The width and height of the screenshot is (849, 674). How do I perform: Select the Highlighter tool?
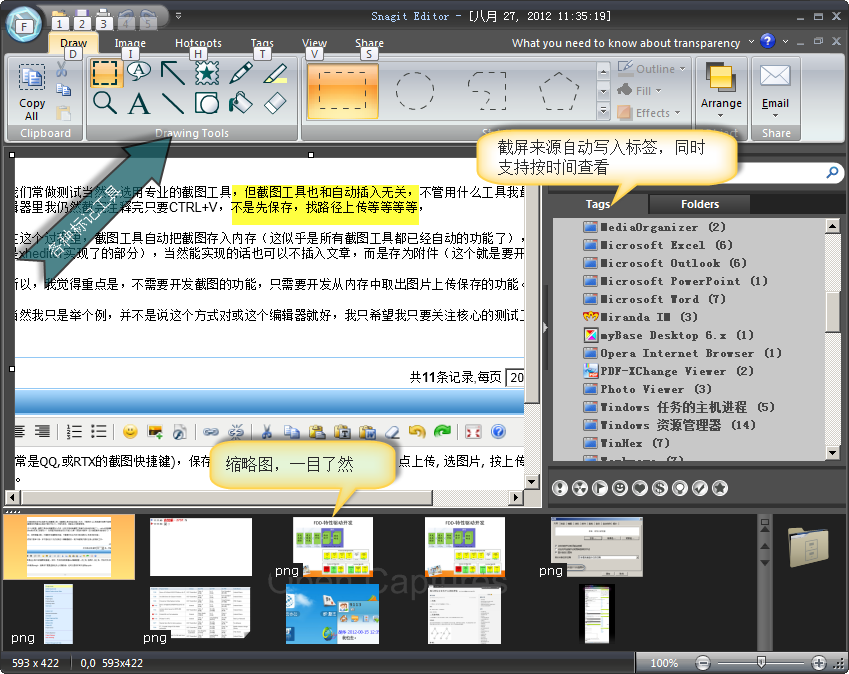275,73
